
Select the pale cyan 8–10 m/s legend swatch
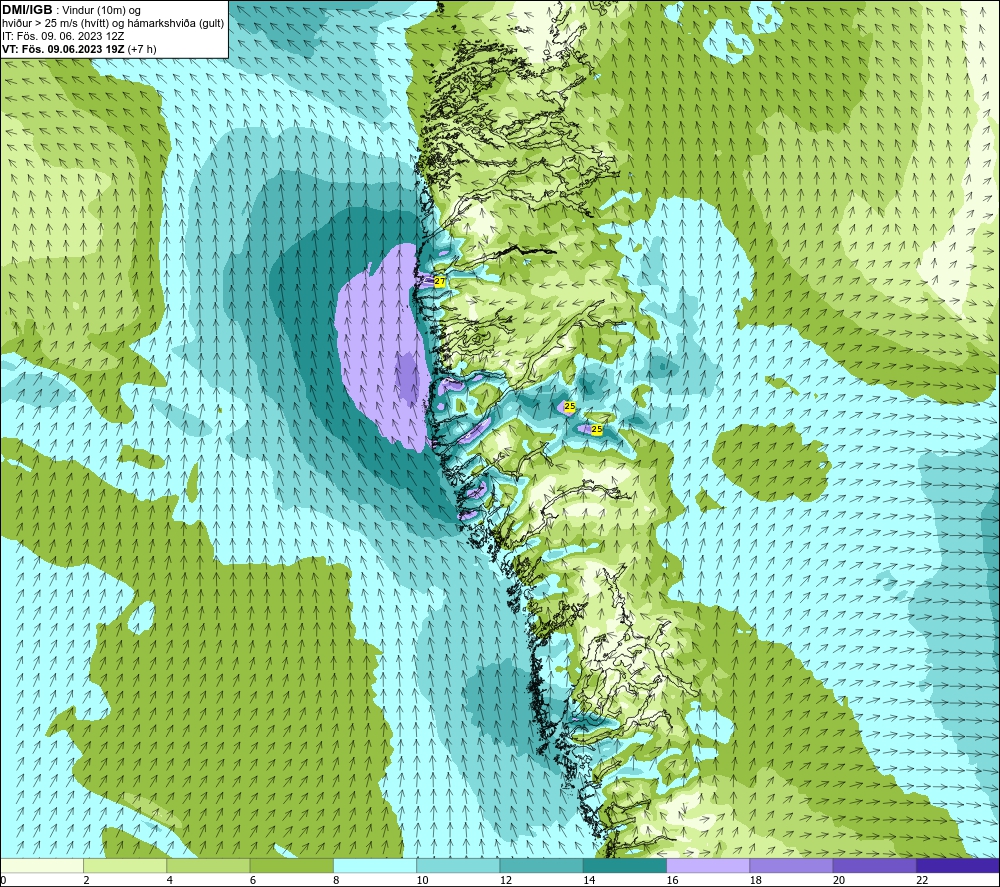[x=375, y=865]
